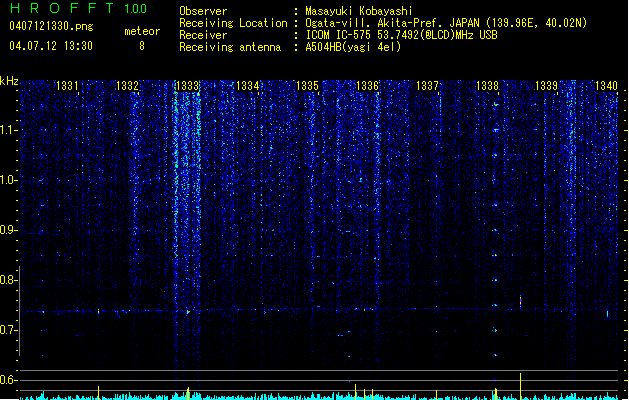Click the date stamp 04.07.12 13:30
Image resolution: width=629 pixels, height=400 pixels.
pyautogui.click(x=51, y=46)
